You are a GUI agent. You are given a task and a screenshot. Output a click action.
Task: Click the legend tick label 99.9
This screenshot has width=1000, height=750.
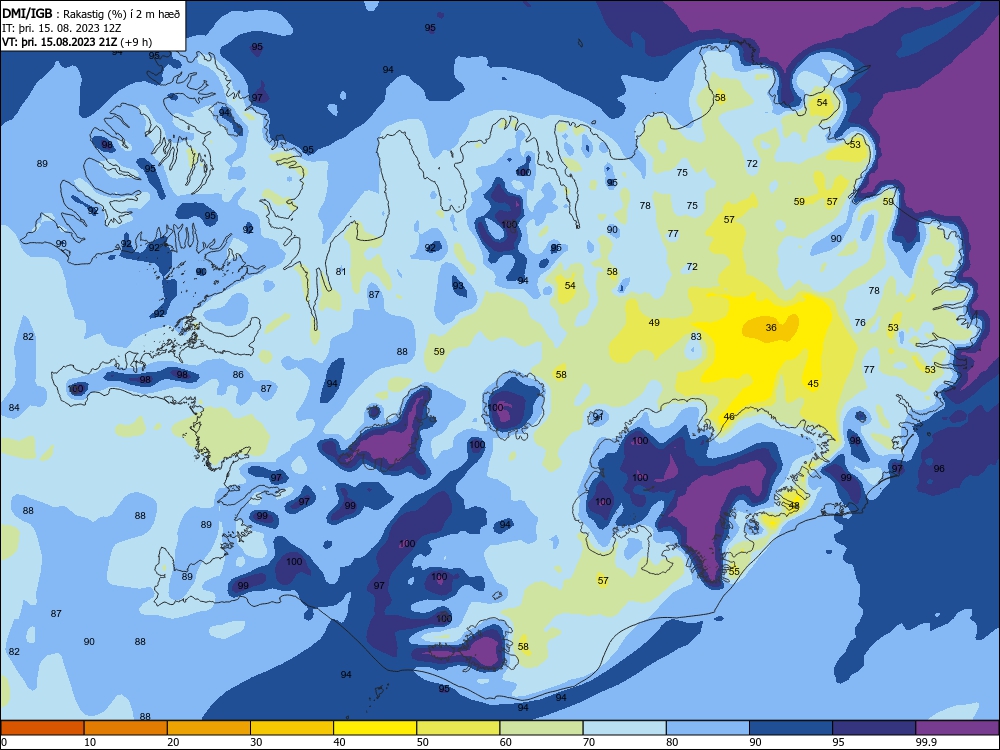[926, 742]
